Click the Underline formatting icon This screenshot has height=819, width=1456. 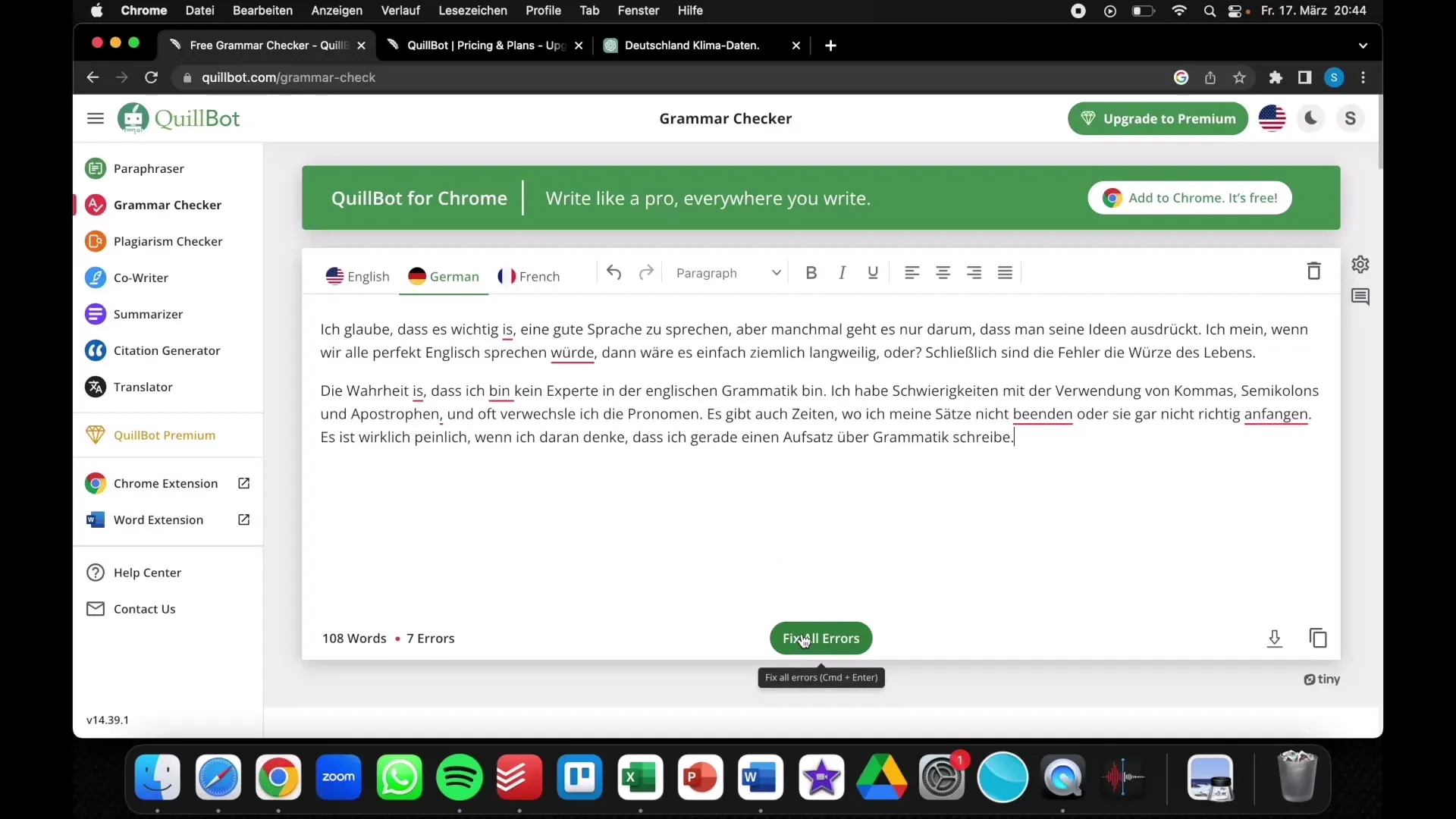point(873,272)
